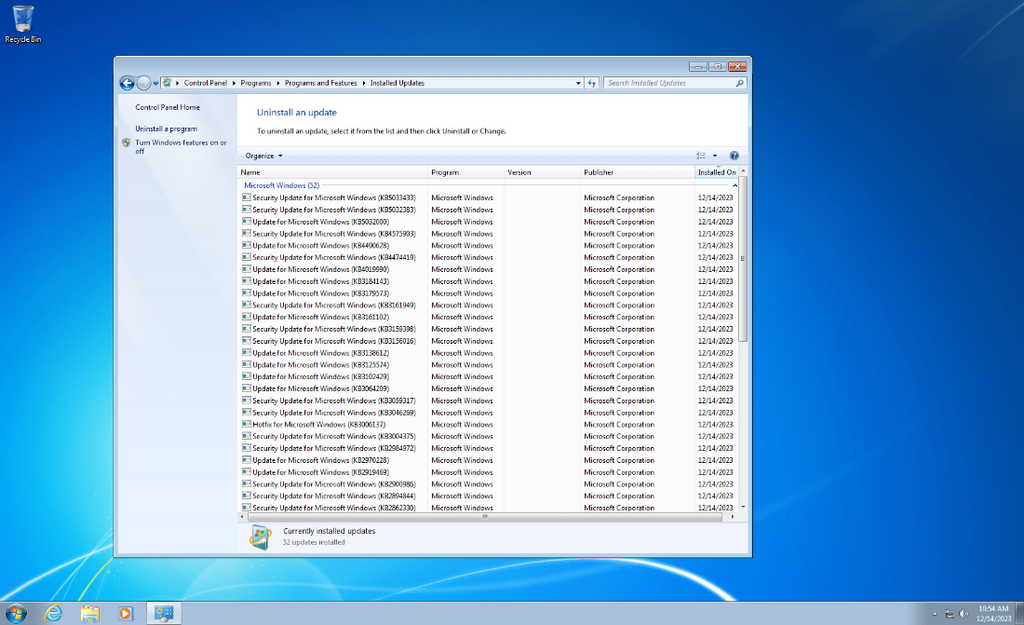Select Update for Microsoft Windows (KB3138612)
1024x625 pixels.
pyautogui.click(x=321, y=353)
